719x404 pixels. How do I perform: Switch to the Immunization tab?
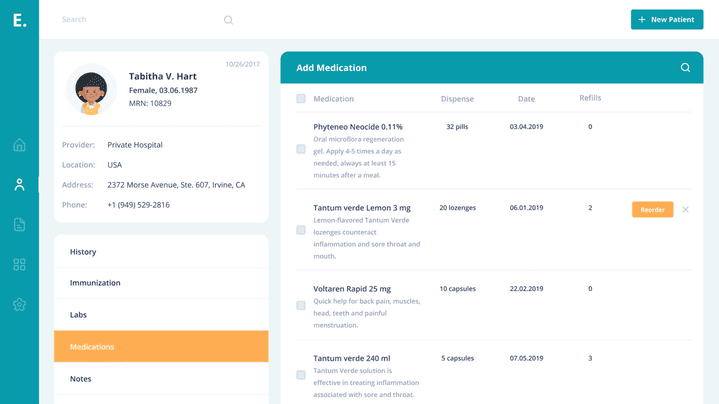(161, 283)
